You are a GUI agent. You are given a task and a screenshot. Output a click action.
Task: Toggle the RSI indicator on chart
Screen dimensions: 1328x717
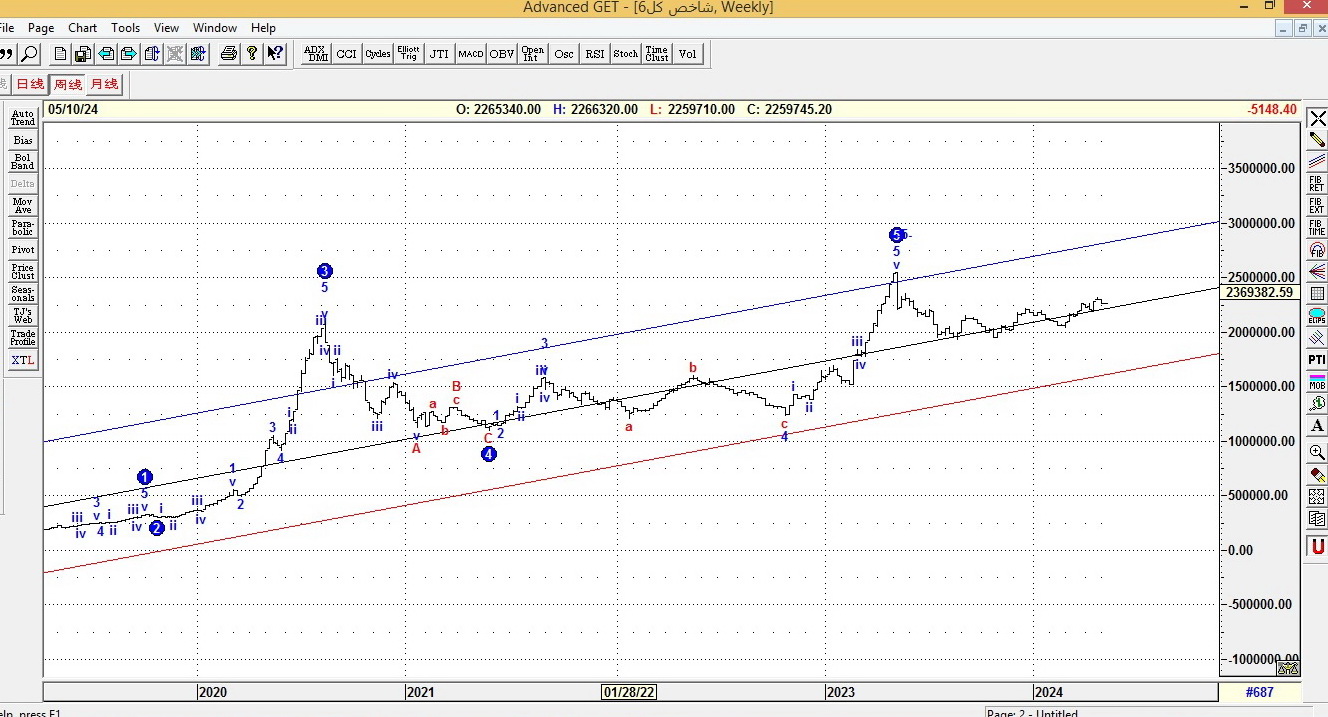point(595,54)
